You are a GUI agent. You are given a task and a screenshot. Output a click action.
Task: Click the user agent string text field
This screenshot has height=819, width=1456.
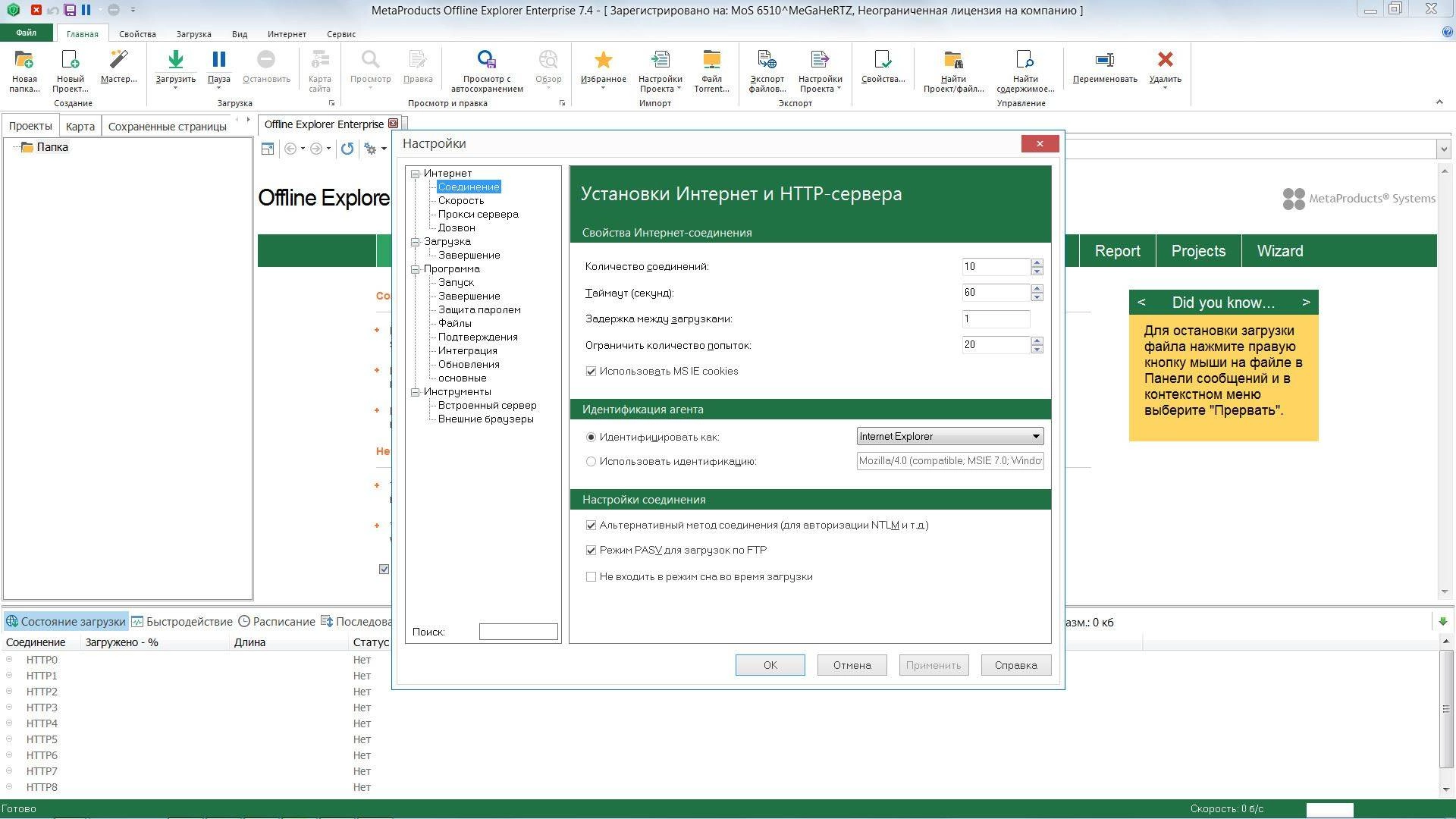[x=950, y=461]
